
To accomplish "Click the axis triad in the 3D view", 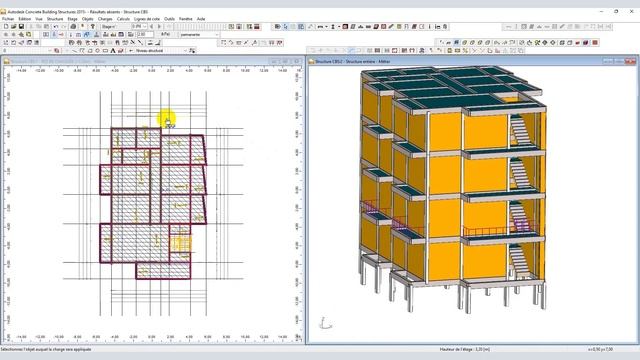I will click(x=325, y=323).
